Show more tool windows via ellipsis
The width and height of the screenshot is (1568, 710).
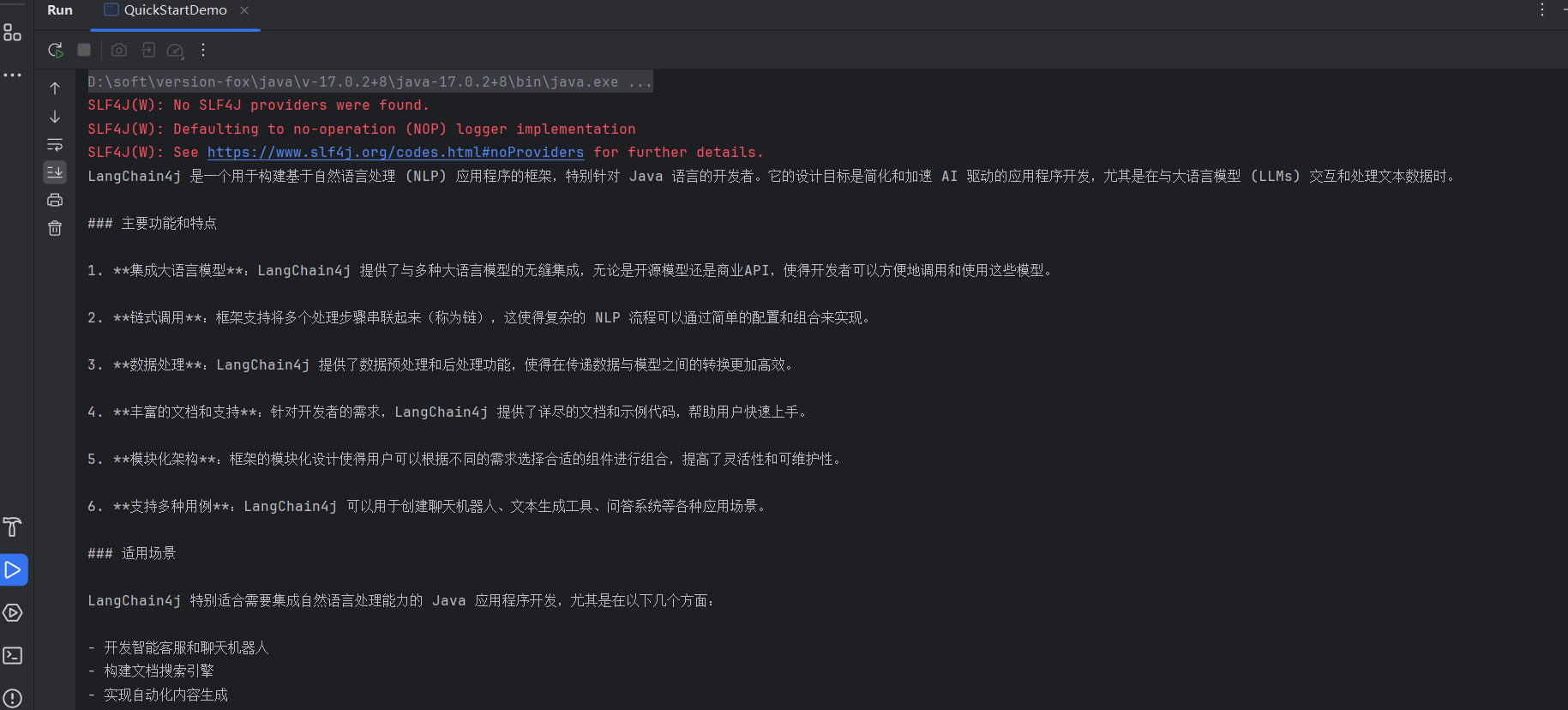point(12,75)
